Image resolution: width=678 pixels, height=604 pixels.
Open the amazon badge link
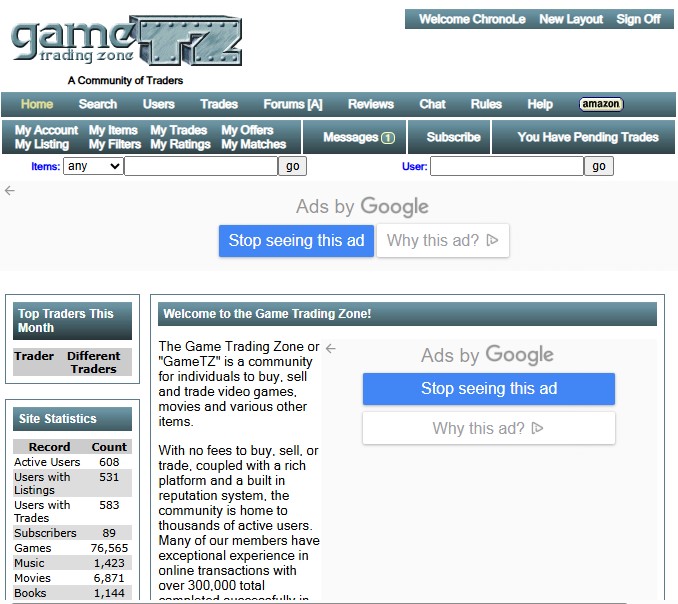(601, 104)
